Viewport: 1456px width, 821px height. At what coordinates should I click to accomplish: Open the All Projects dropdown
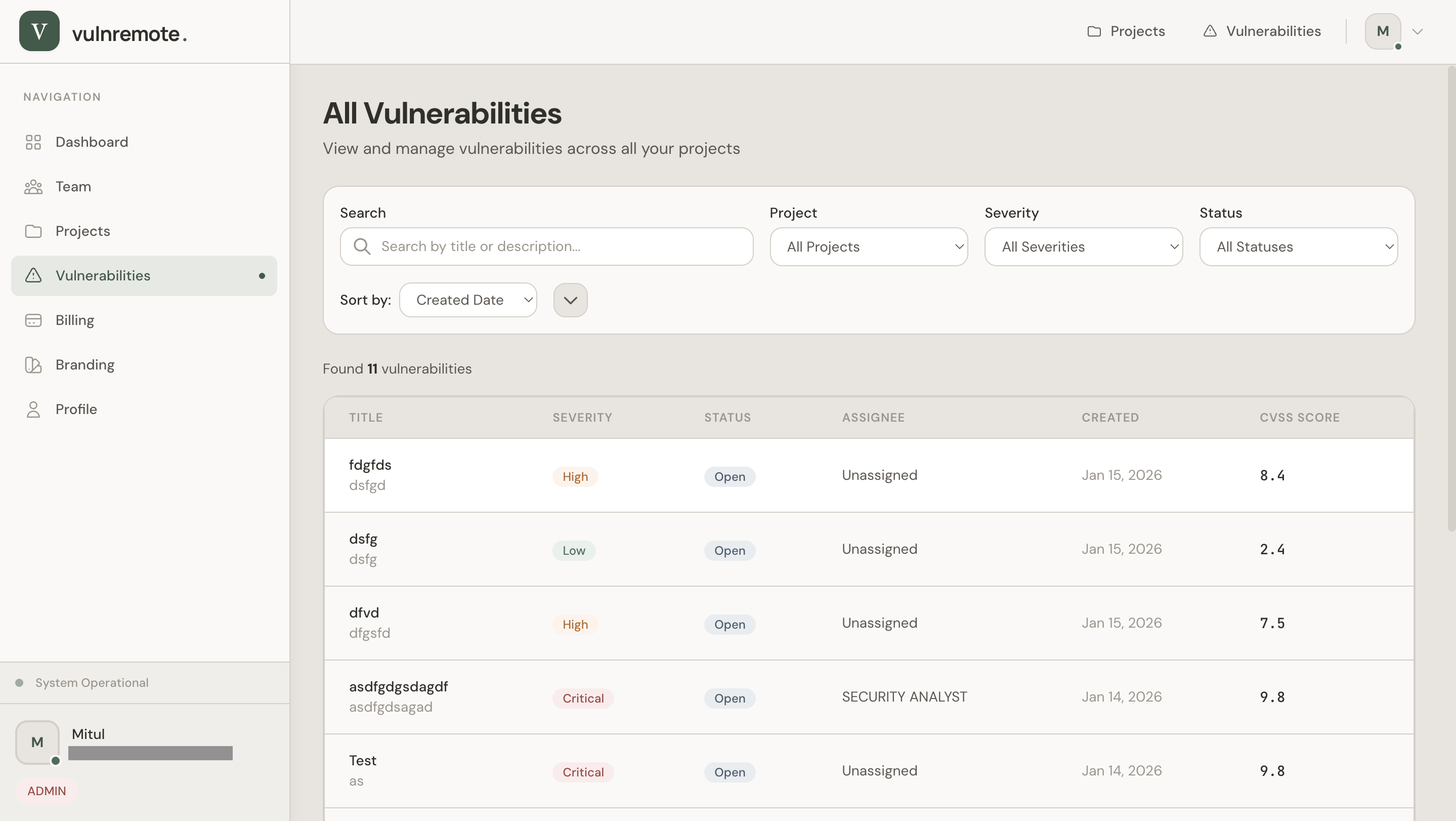[868, 246]
